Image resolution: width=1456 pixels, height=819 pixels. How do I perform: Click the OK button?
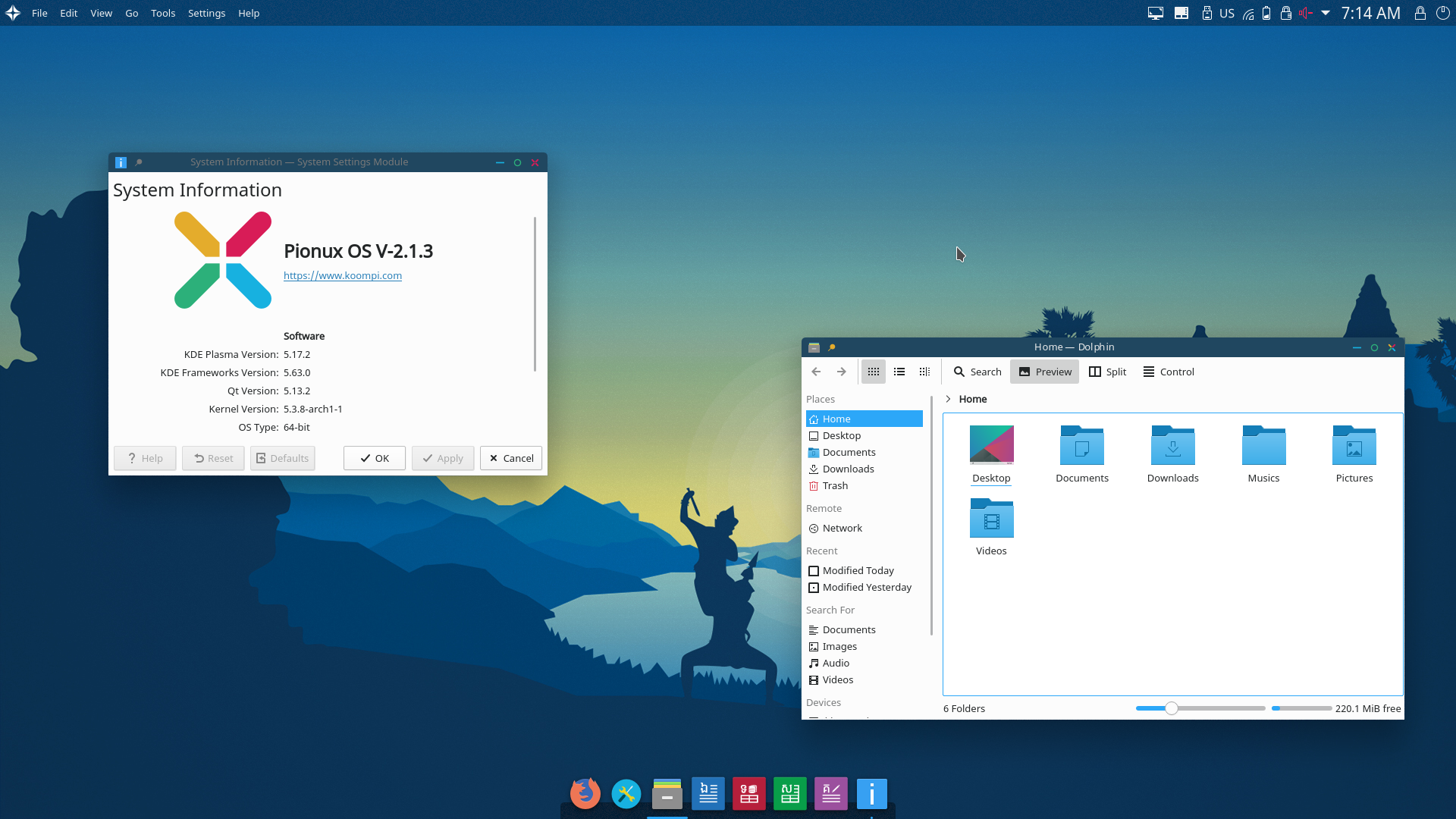[x=375, y=458]
